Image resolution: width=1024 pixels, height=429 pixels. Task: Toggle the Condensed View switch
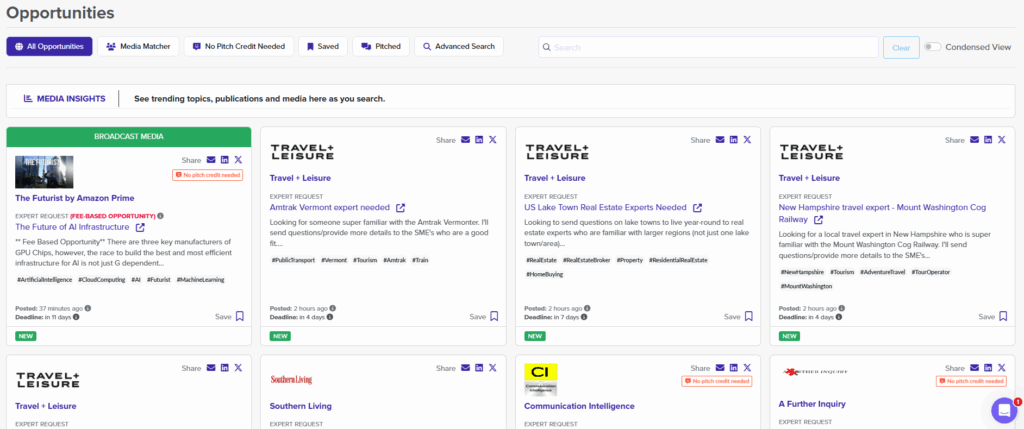point(932,47)
